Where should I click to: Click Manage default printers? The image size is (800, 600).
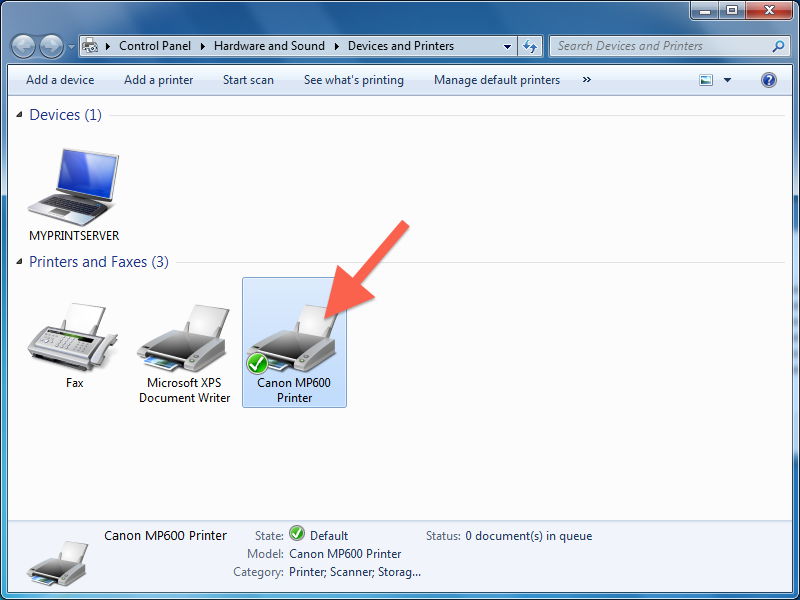(x=497, y=80)
